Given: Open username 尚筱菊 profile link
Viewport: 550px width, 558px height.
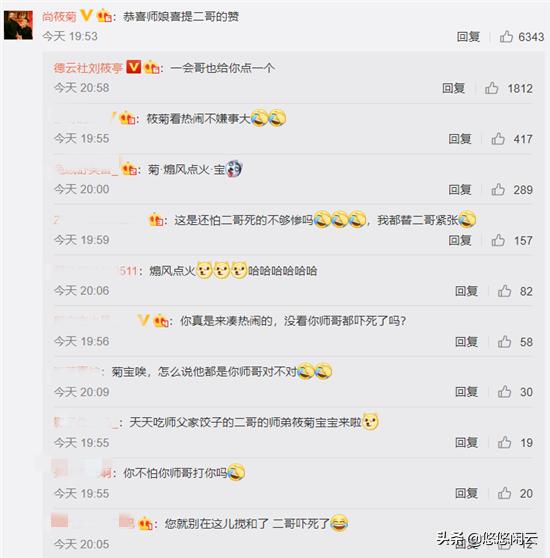Looking at the screenshot, I should (59, 16).
